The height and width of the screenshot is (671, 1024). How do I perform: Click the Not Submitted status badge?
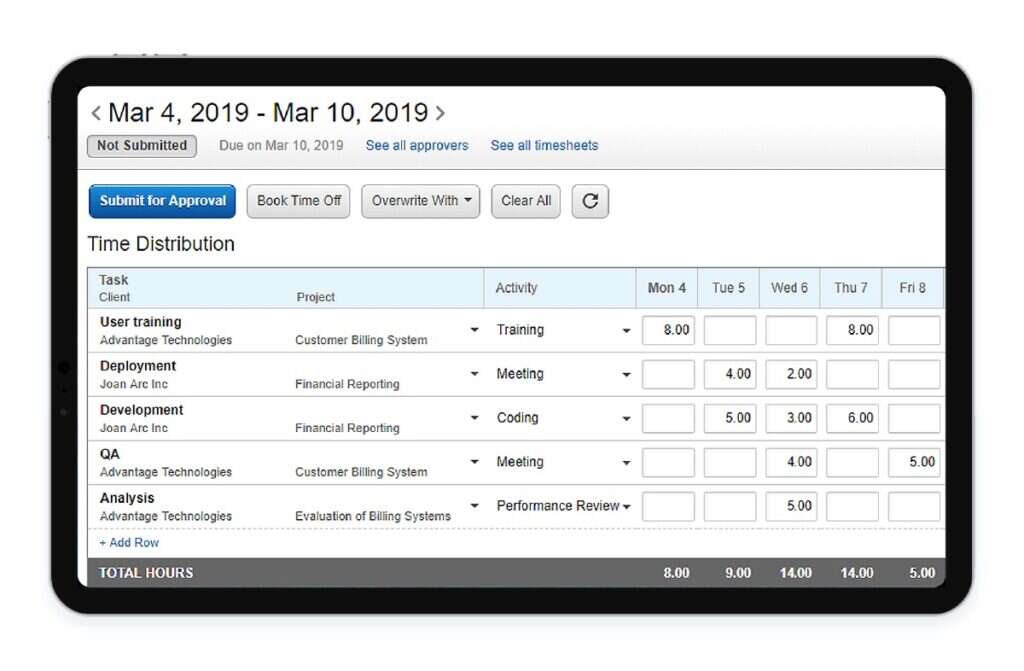(141, 145)
